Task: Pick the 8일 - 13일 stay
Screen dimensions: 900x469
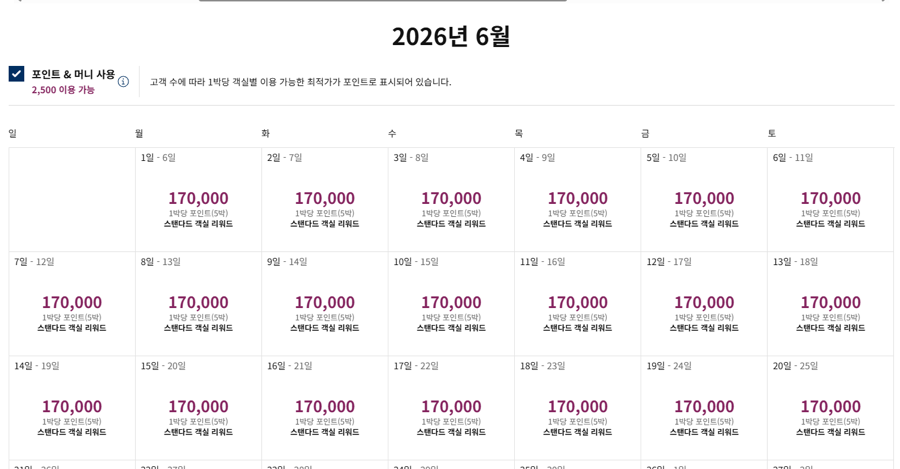Action: point(198,304)
